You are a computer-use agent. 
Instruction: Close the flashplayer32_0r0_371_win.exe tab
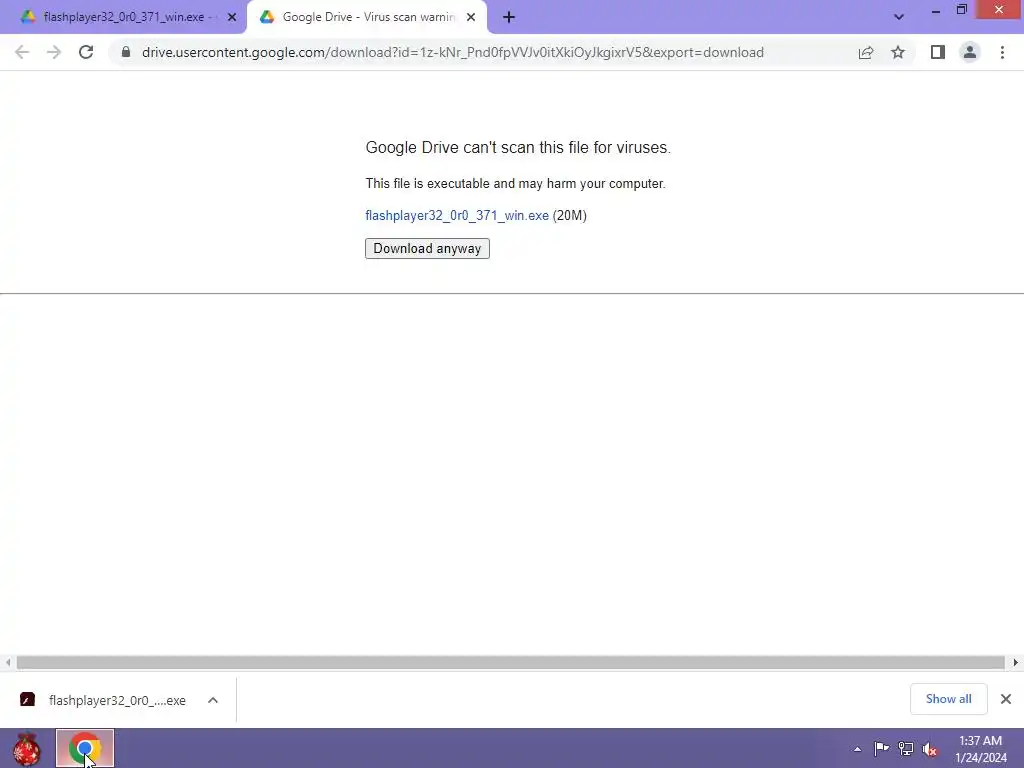232,17
